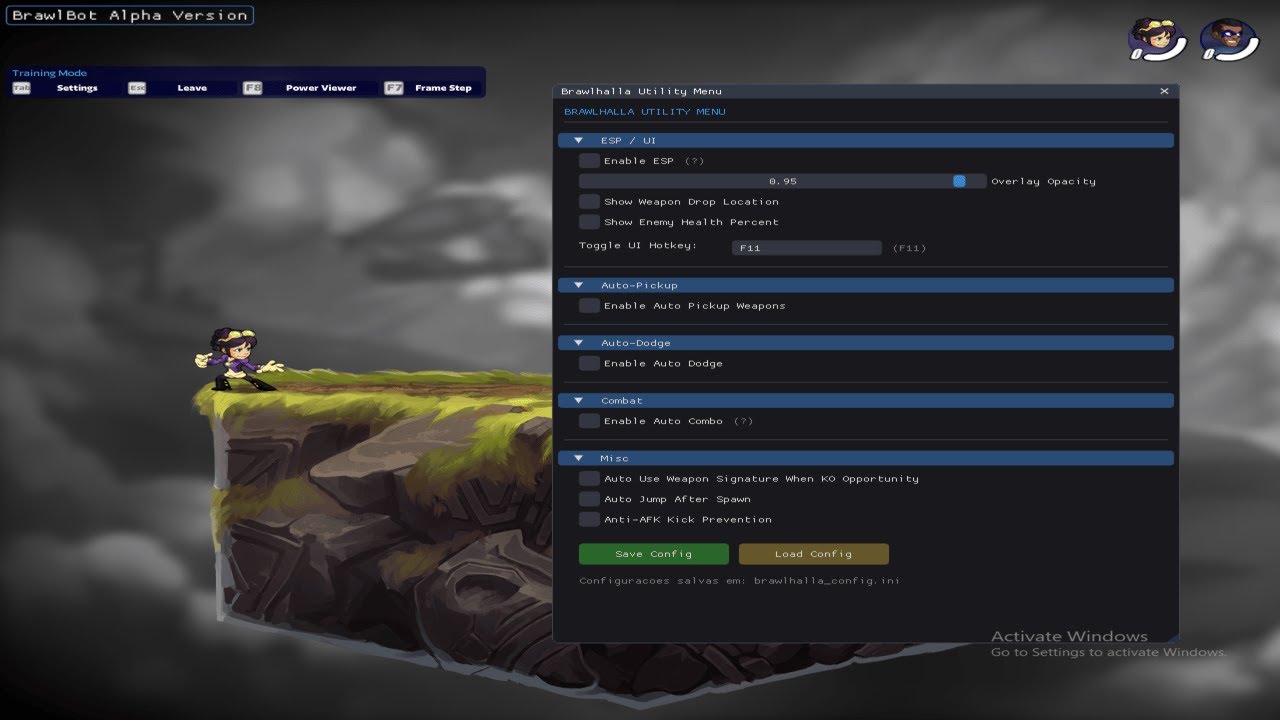
Task: Enable the ESP checkbox
Action: pos(589,161)
